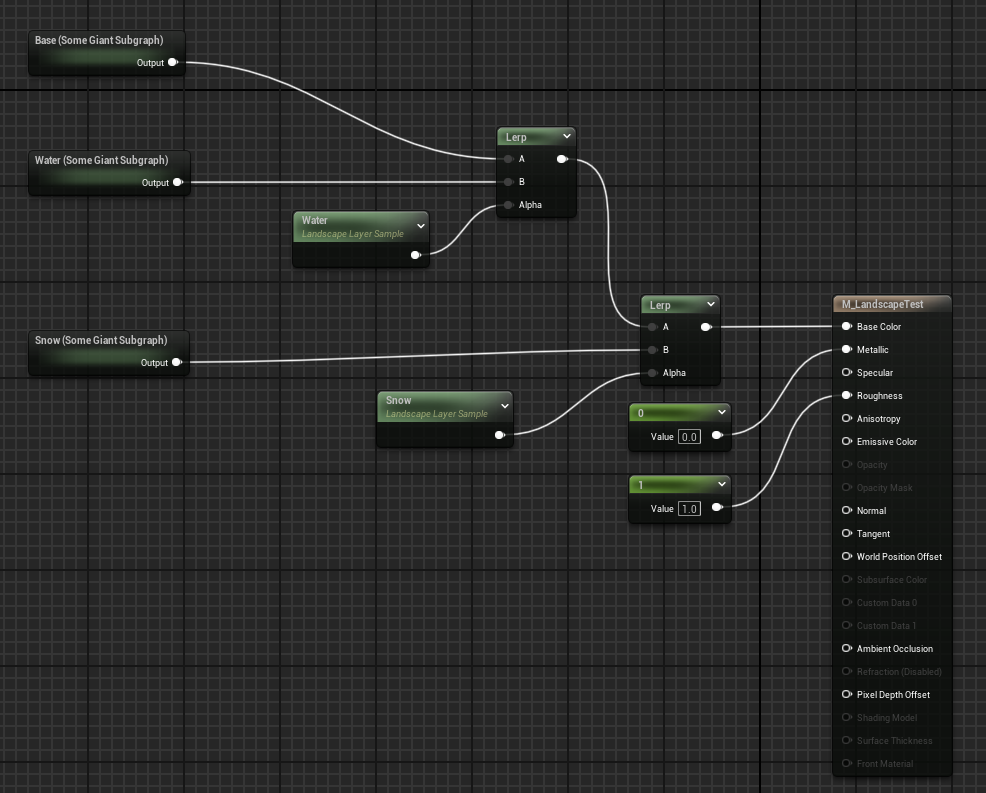Expand the Snow Landscape Layer Sample chevron

pyautogui.click(x=504, y=406)
